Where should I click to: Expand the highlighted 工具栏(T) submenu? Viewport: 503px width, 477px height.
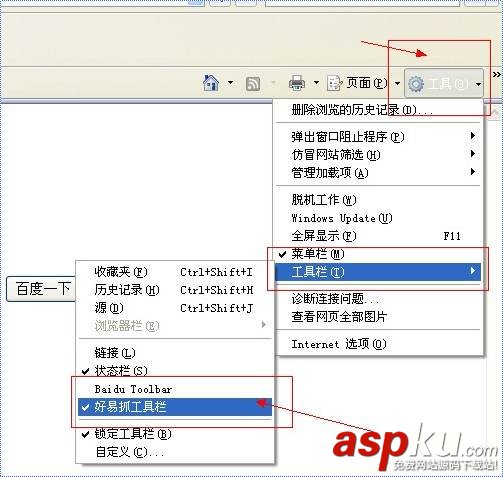coord(378,272)
